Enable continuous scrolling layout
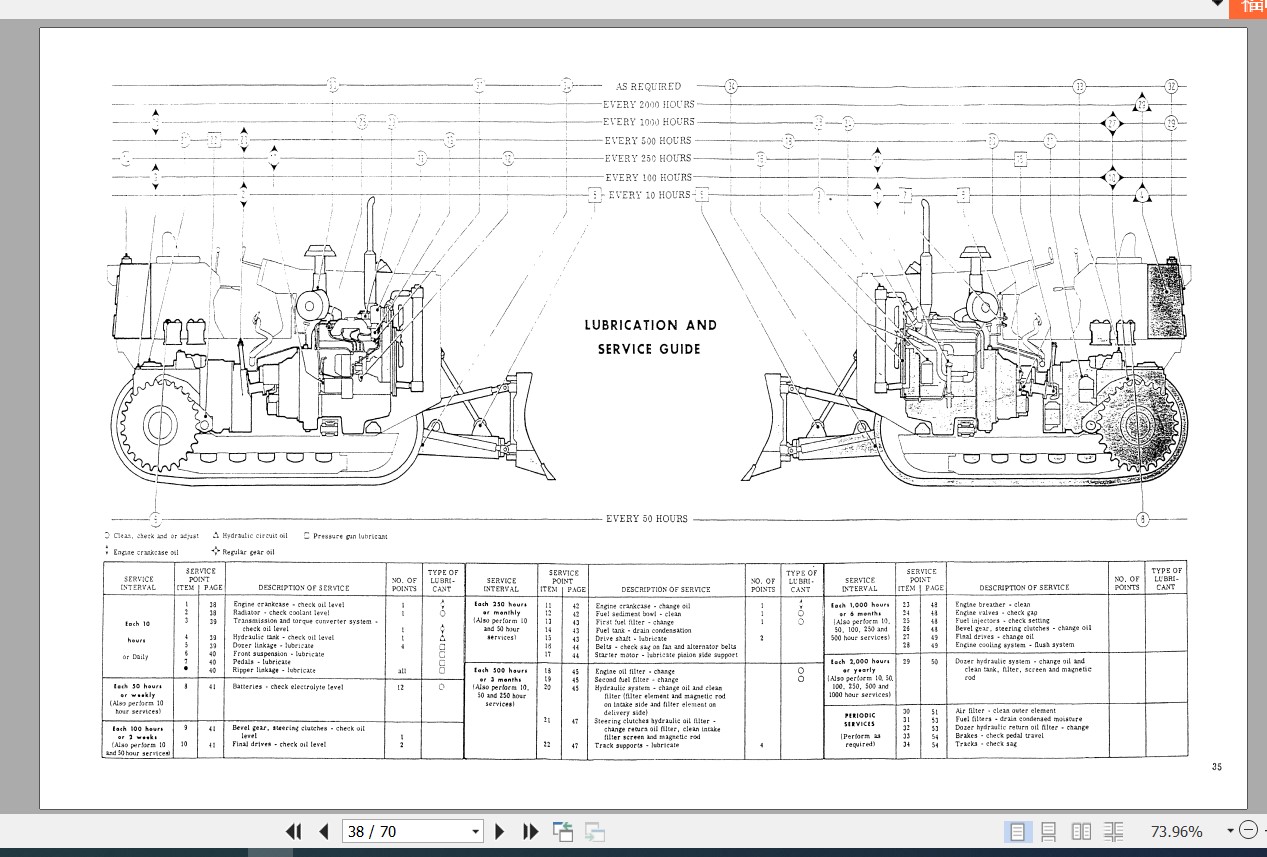The image size is (1267, 857). tap(1048, 831)
